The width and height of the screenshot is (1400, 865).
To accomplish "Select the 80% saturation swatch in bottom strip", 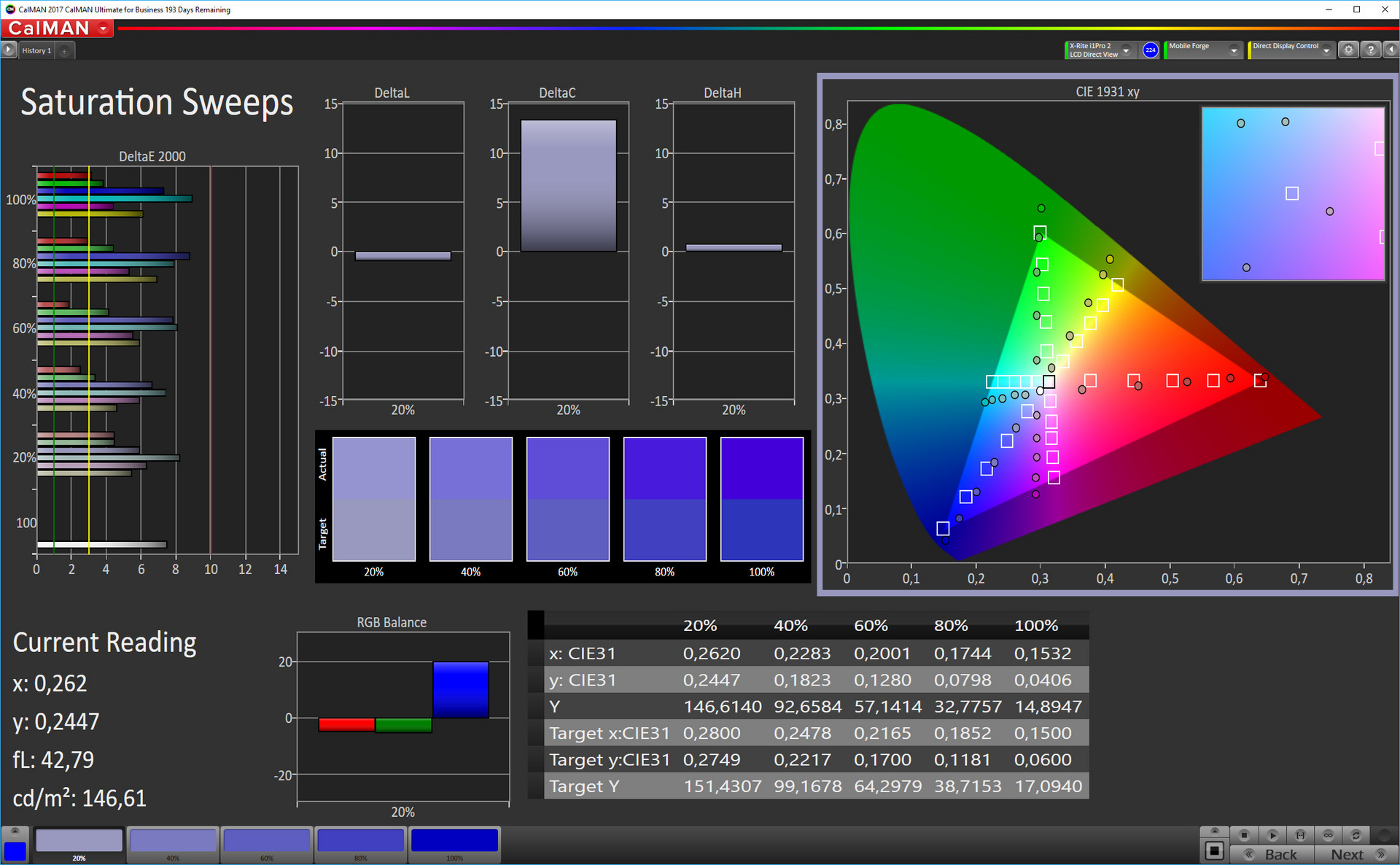I will (x=360, y=845).
